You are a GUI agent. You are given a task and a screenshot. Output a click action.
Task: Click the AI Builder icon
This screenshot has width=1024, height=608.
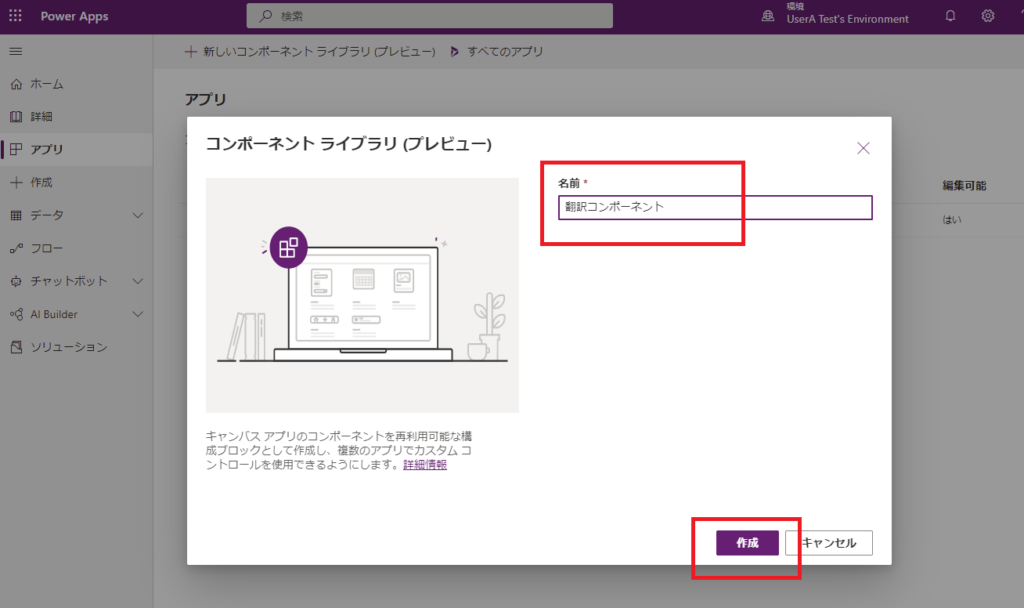click(16, 314)
